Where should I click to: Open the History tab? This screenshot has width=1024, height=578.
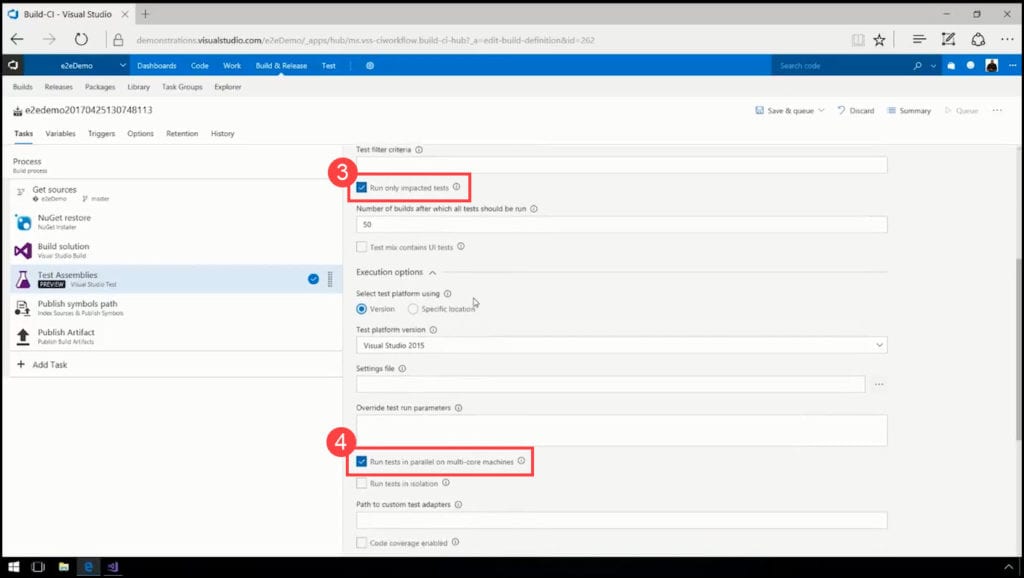tap(222, 133)
